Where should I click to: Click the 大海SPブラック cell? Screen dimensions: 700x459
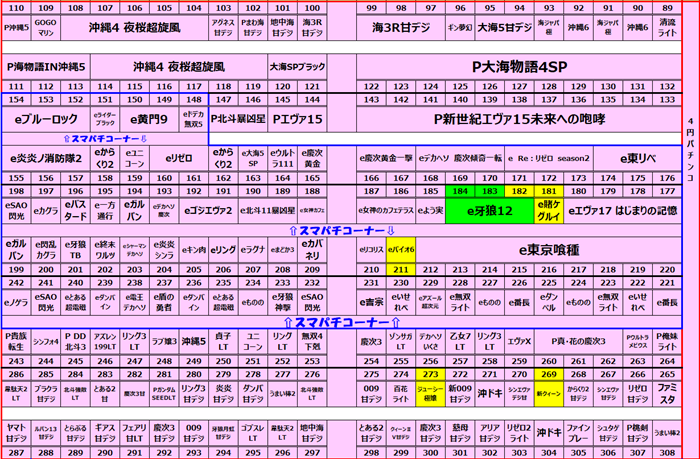pos(297,67)
